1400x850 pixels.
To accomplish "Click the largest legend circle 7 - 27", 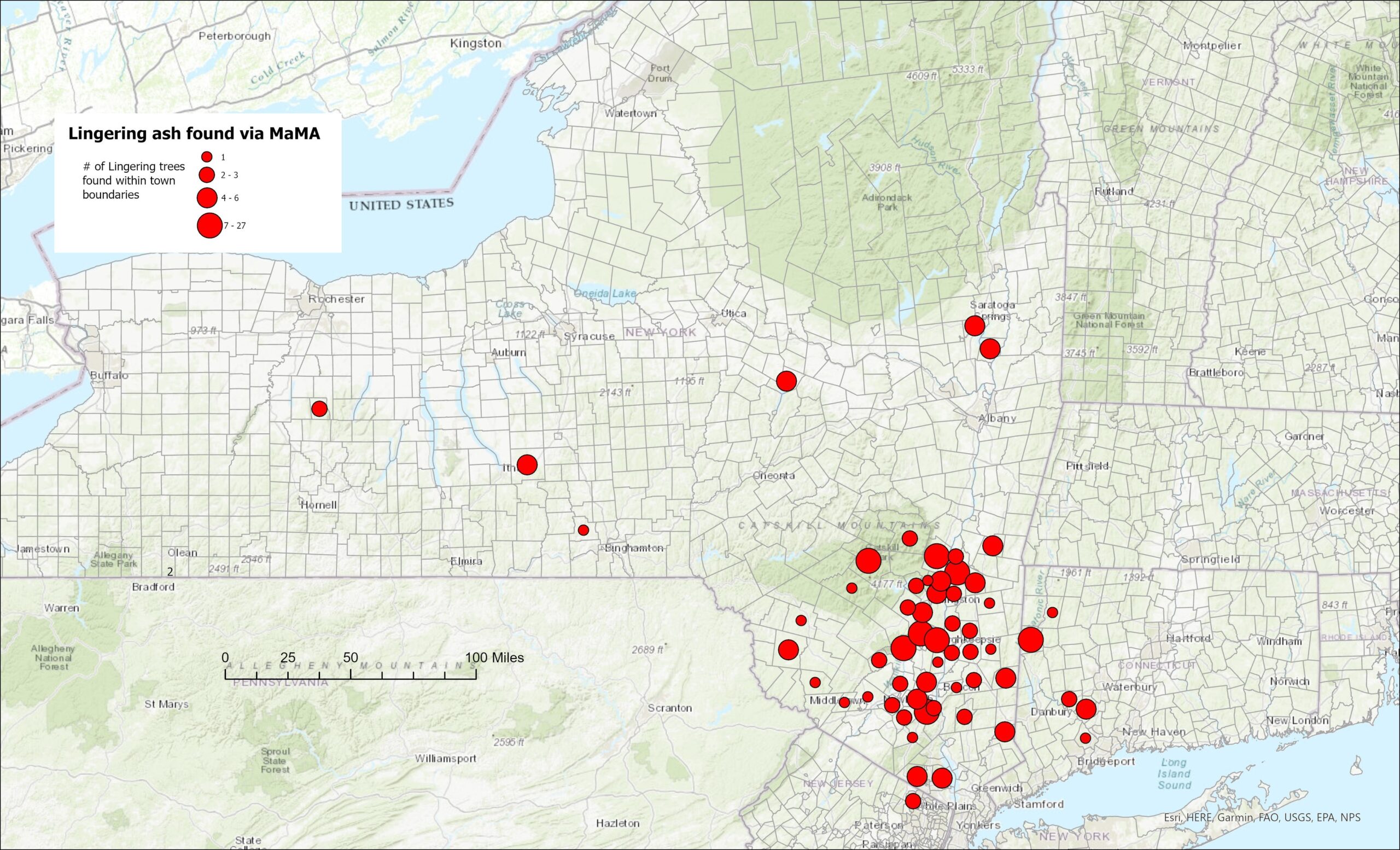I will click(x=209, y=225).
